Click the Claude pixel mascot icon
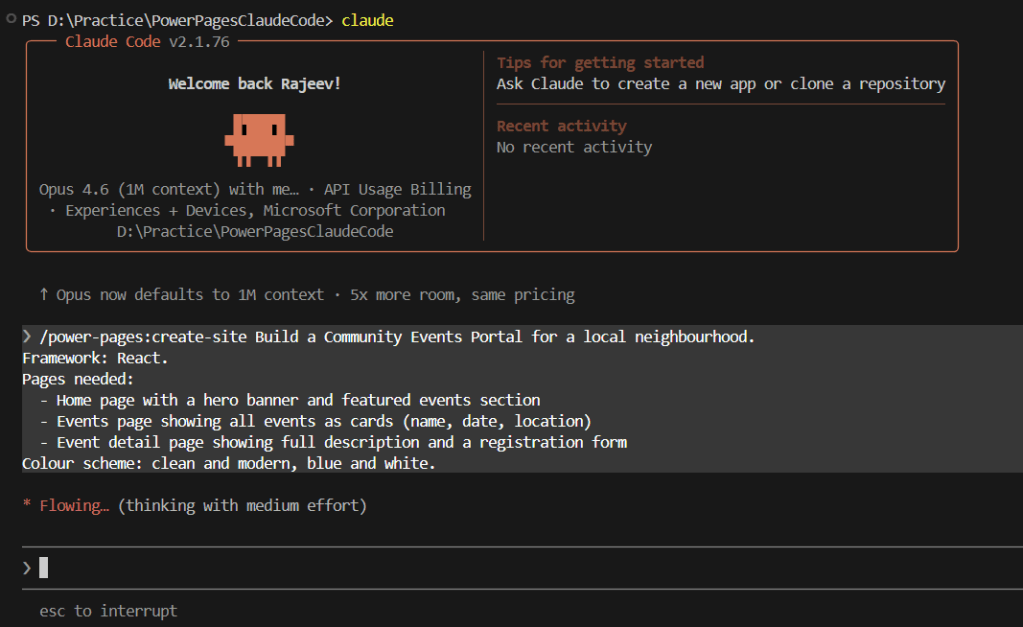Image resolution: width=1023 pixels, height=627 pixels. [x=254, y=138]
